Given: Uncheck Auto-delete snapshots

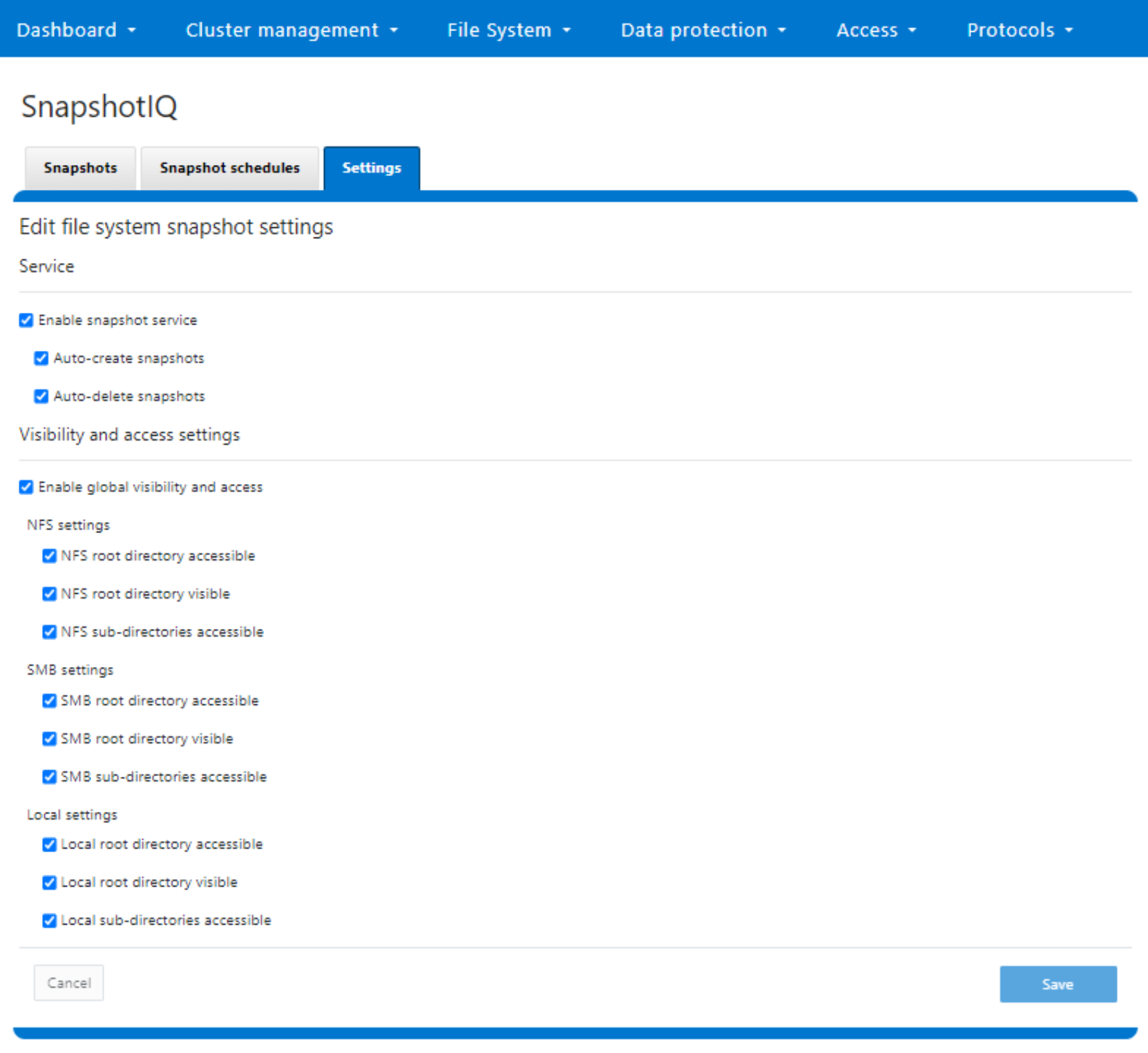Looking at the screenshot, I should [41, 396].
